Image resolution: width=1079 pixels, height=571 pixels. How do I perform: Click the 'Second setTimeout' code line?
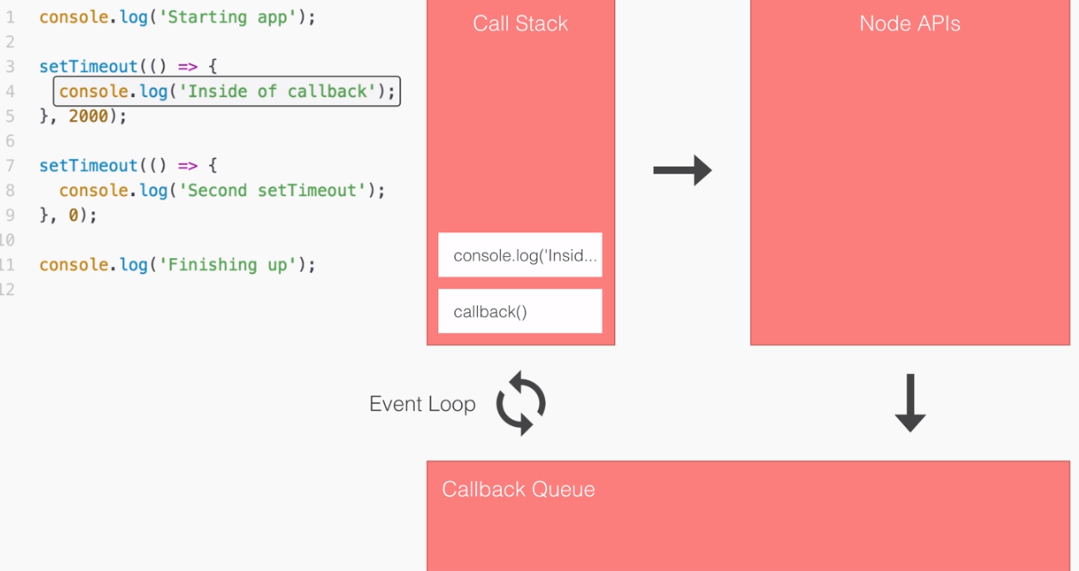(221, 190)
